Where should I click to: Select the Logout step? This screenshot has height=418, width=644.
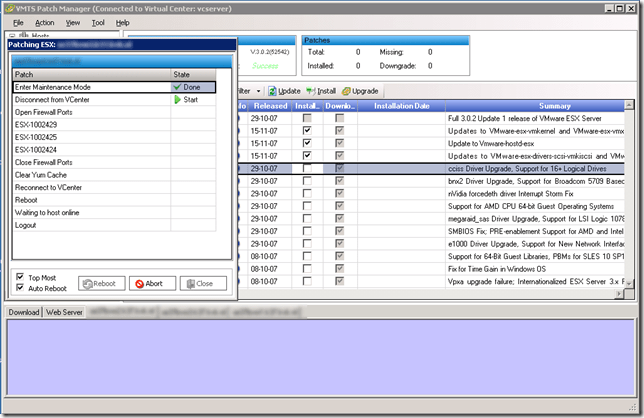114,225
